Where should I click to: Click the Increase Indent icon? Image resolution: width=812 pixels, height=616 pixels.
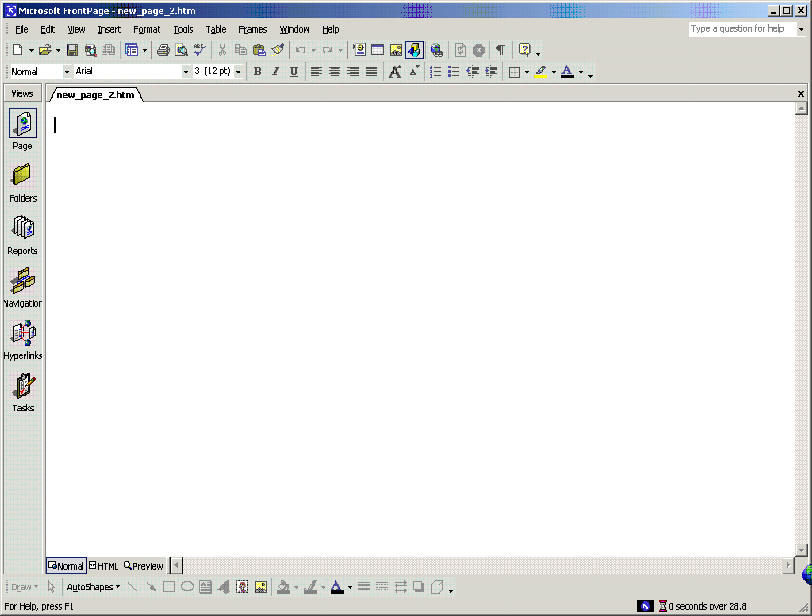coord(491,71)
